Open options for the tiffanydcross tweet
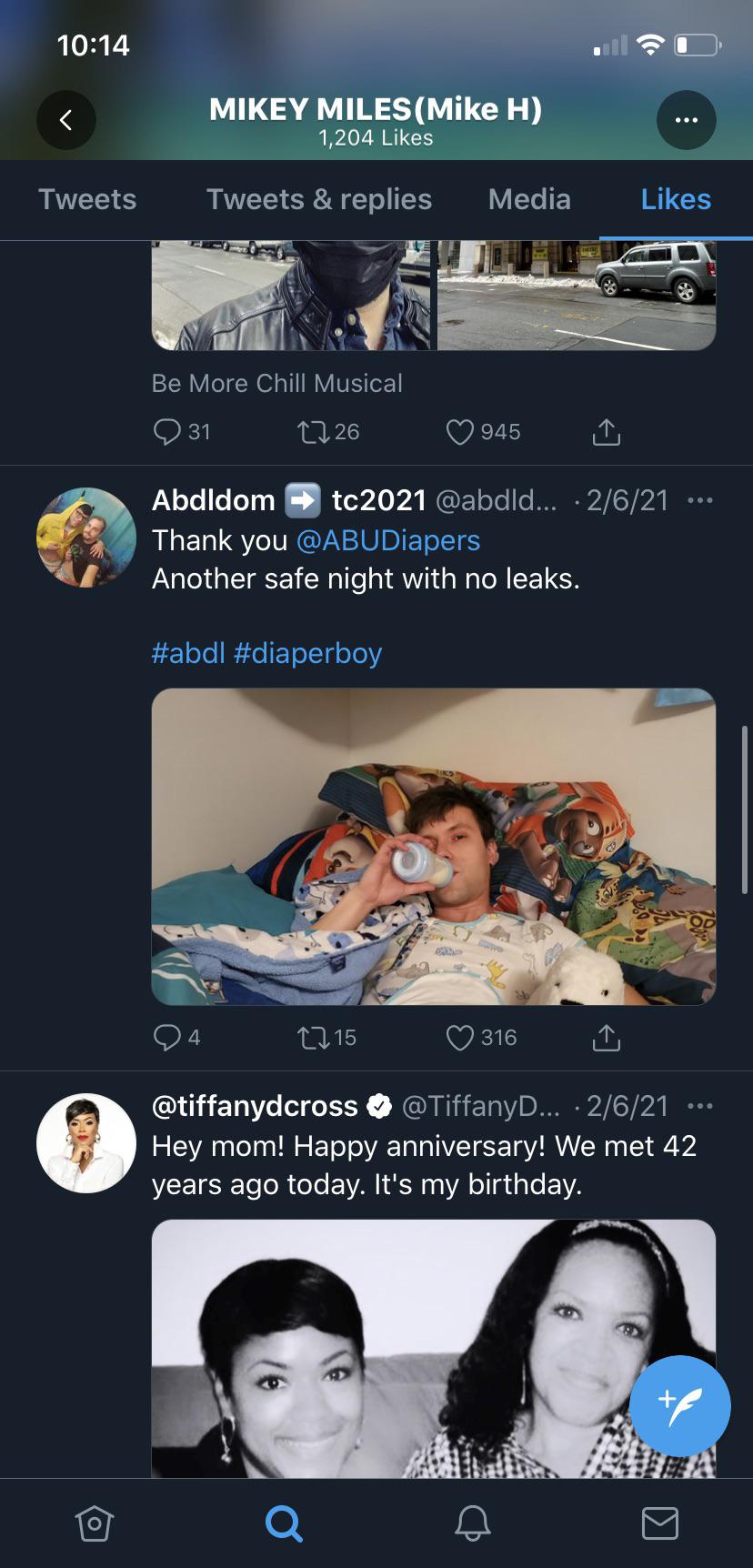Viewport: 753px width, 1568px height. click(x=700, y=1106)
